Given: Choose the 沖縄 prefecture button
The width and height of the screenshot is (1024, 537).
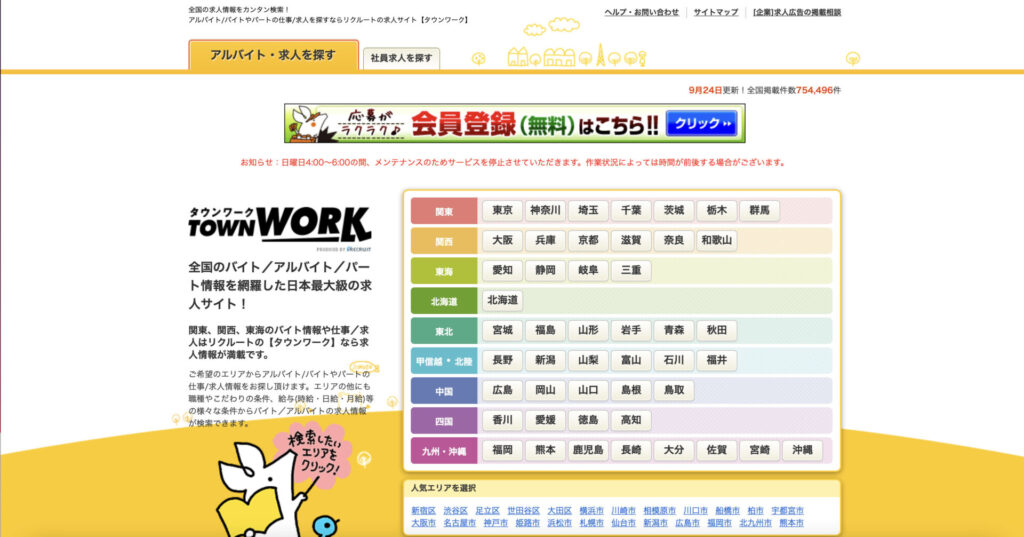Looking at the screenshot, I should pyautogui.click(x=802, y=450).
